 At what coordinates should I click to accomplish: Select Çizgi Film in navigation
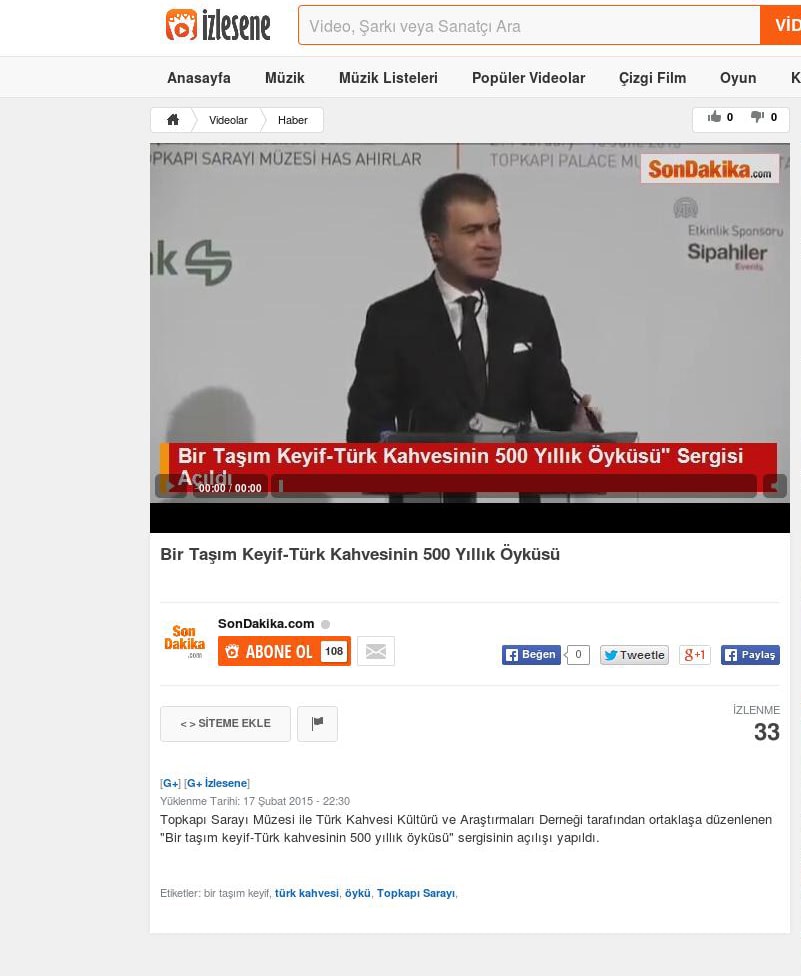[x=652, y=78]
